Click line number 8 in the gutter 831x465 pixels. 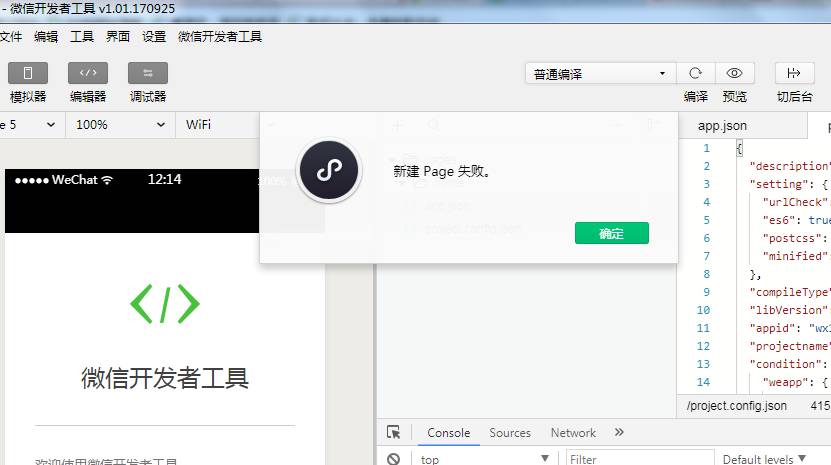(706, 274)
